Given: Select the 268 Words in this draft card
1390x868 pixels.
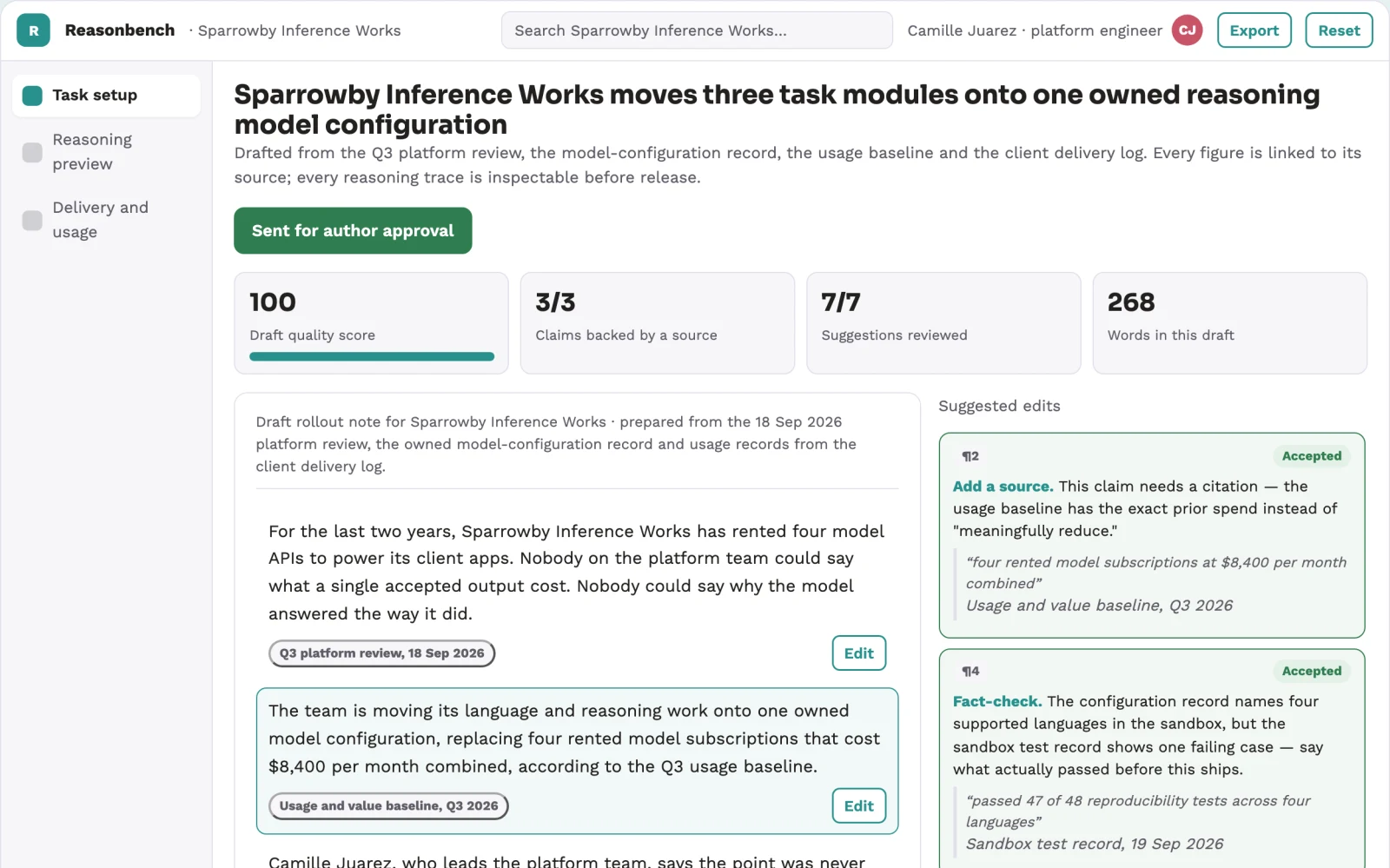Looking at the screenshot, I should 1229,323.
